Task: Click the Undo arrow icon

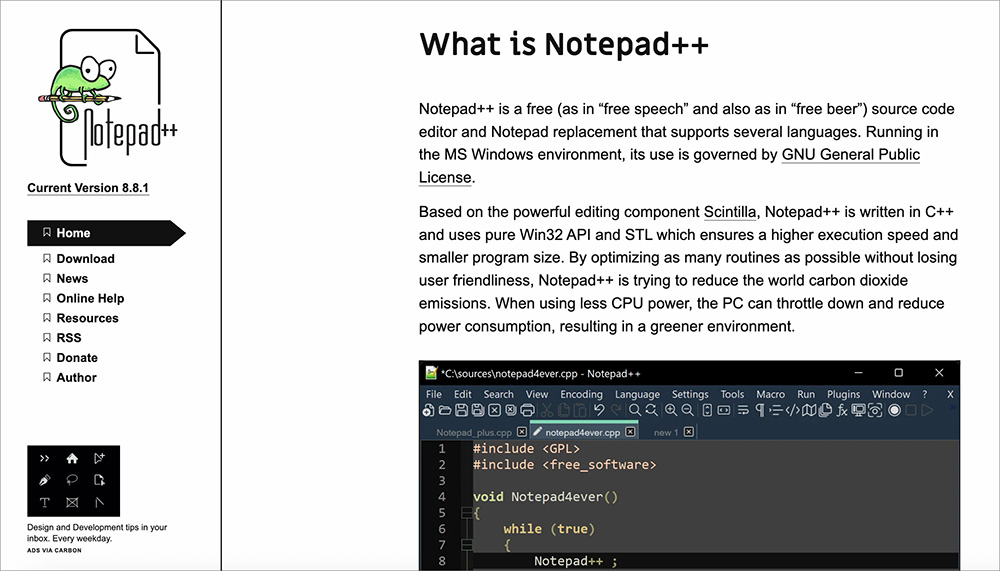Action: [x=599, y=410]
